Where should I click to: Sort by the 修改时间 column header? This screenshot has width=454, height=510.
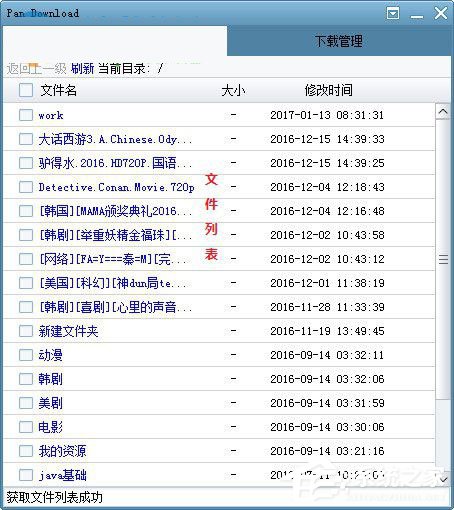tap(328, 90)
